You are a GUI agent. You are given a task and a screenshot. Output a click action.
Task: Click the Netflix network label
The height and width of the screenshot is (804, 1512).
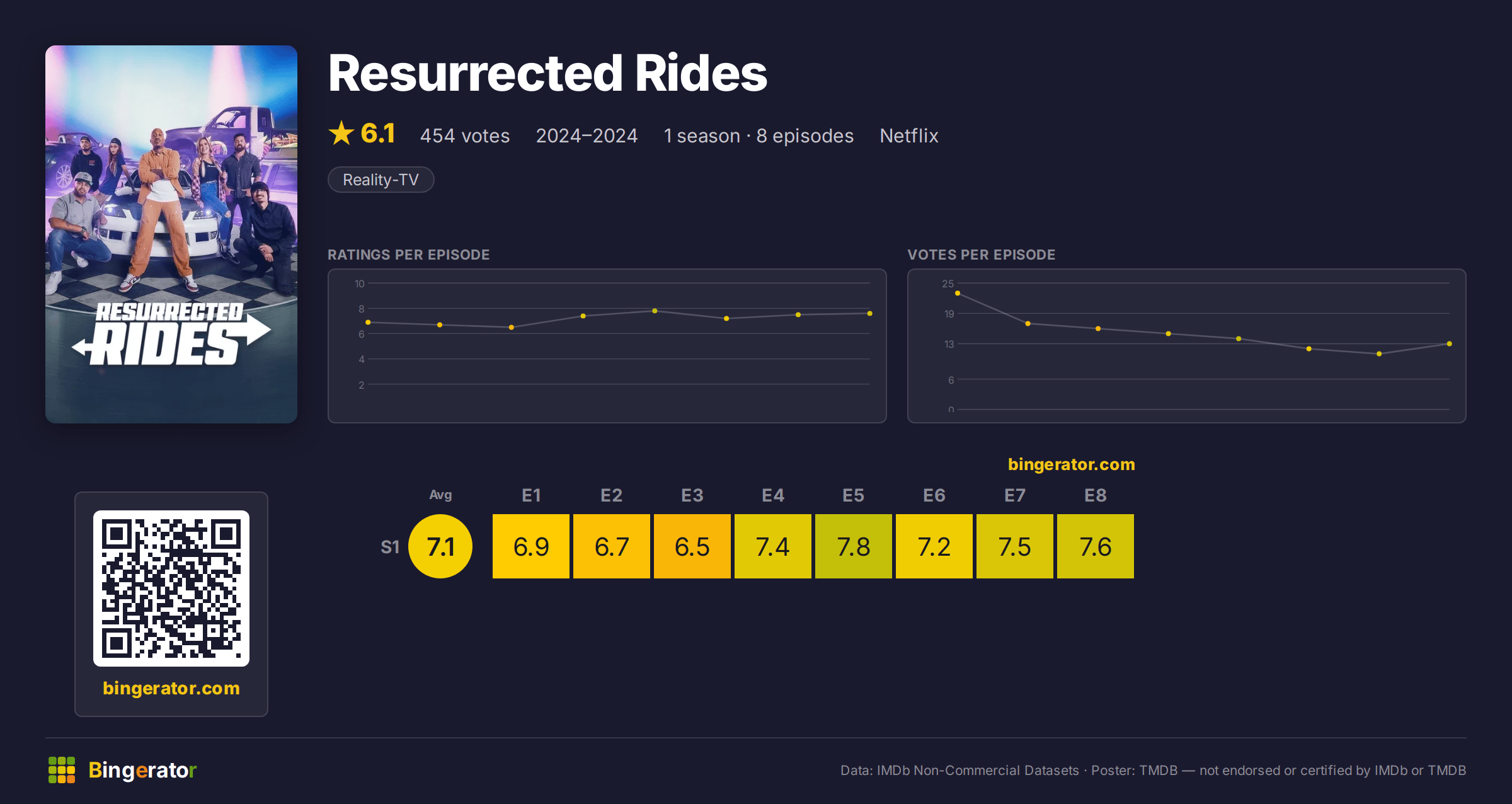coord(909,135)
